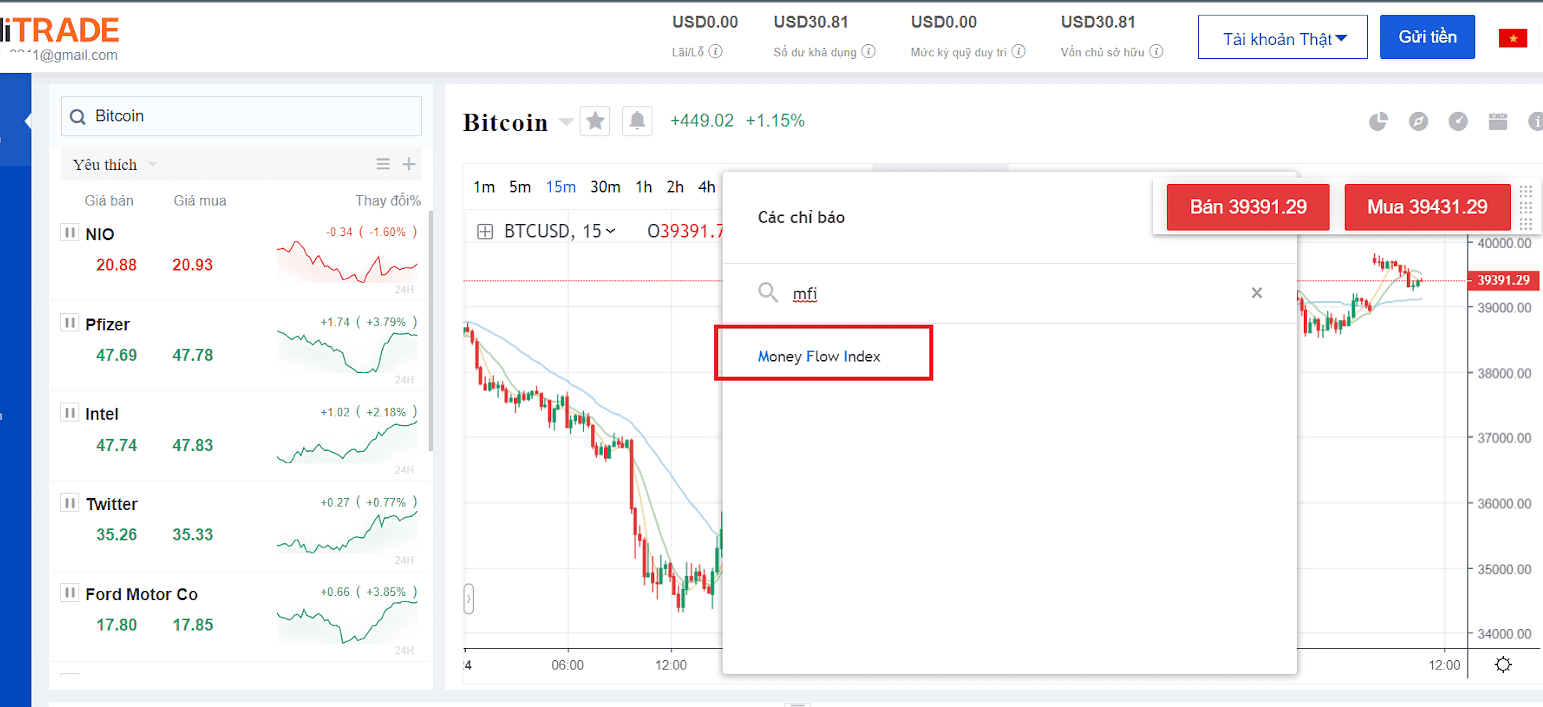Click the compass icon above the chart
Viewport: 1543px width, 707px height.
tap(1418, 122)
